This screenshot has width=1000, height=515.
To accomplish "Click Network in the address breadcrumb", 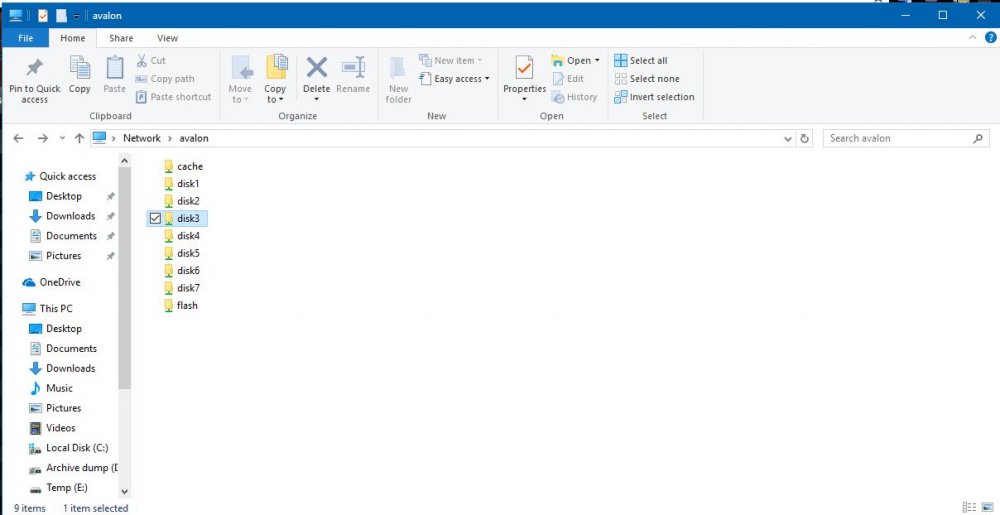I will 142,138.
